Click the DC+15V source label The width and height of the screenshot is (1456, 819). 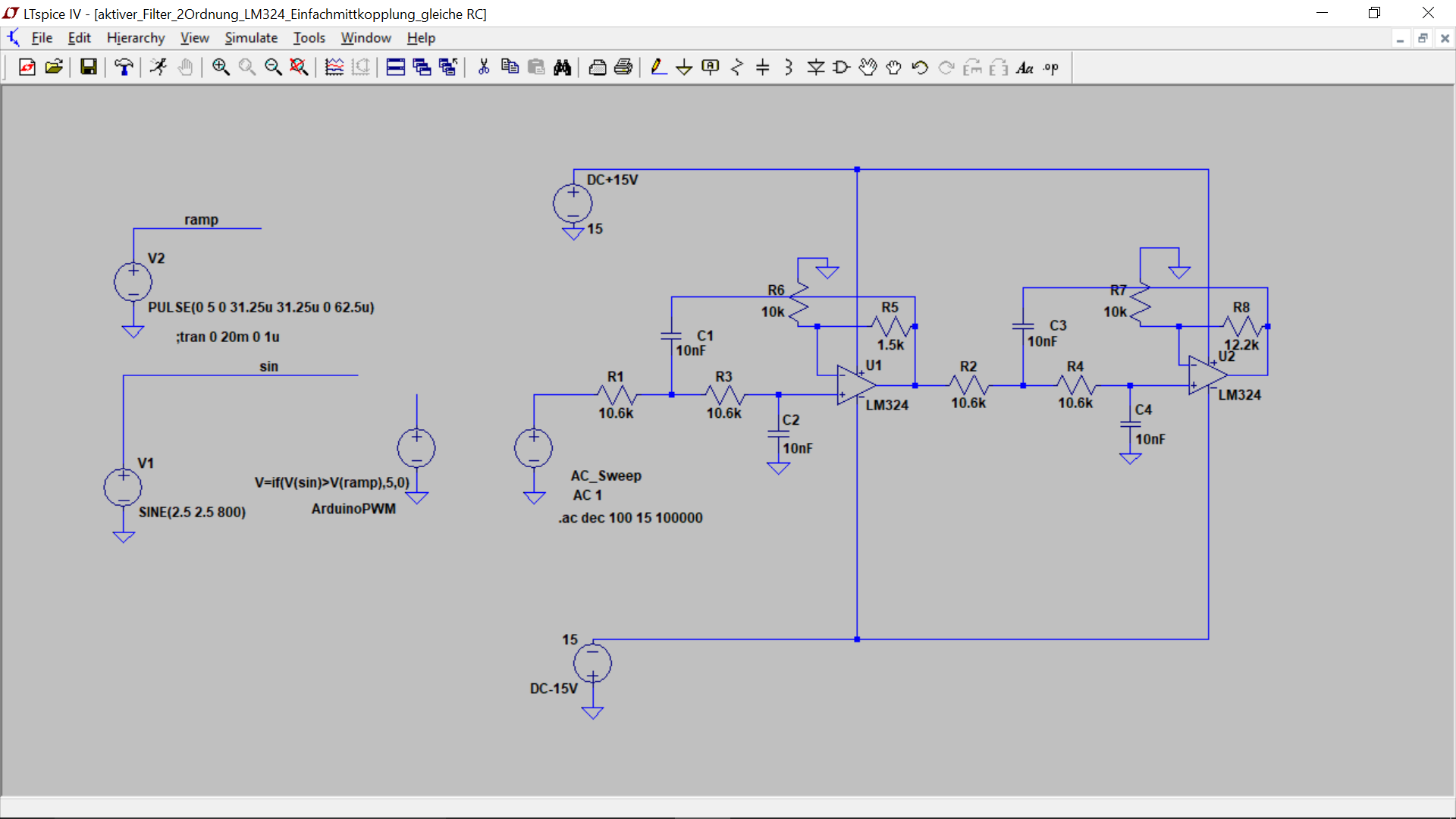[613, 180]
